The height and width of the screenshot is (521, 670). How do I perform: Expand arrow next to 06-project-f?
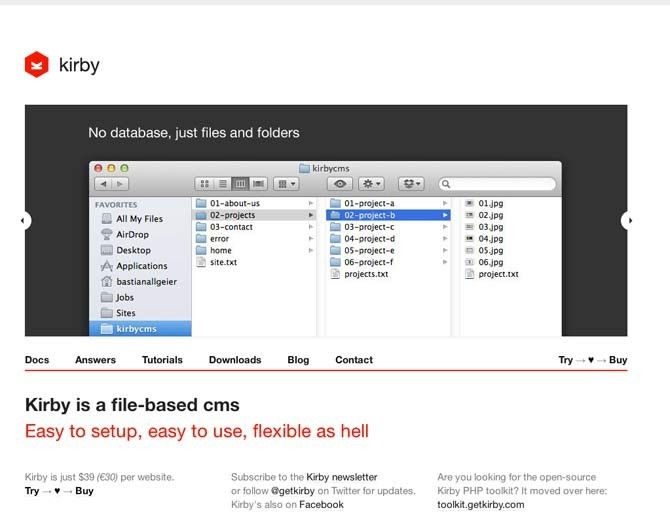point(445,262)
